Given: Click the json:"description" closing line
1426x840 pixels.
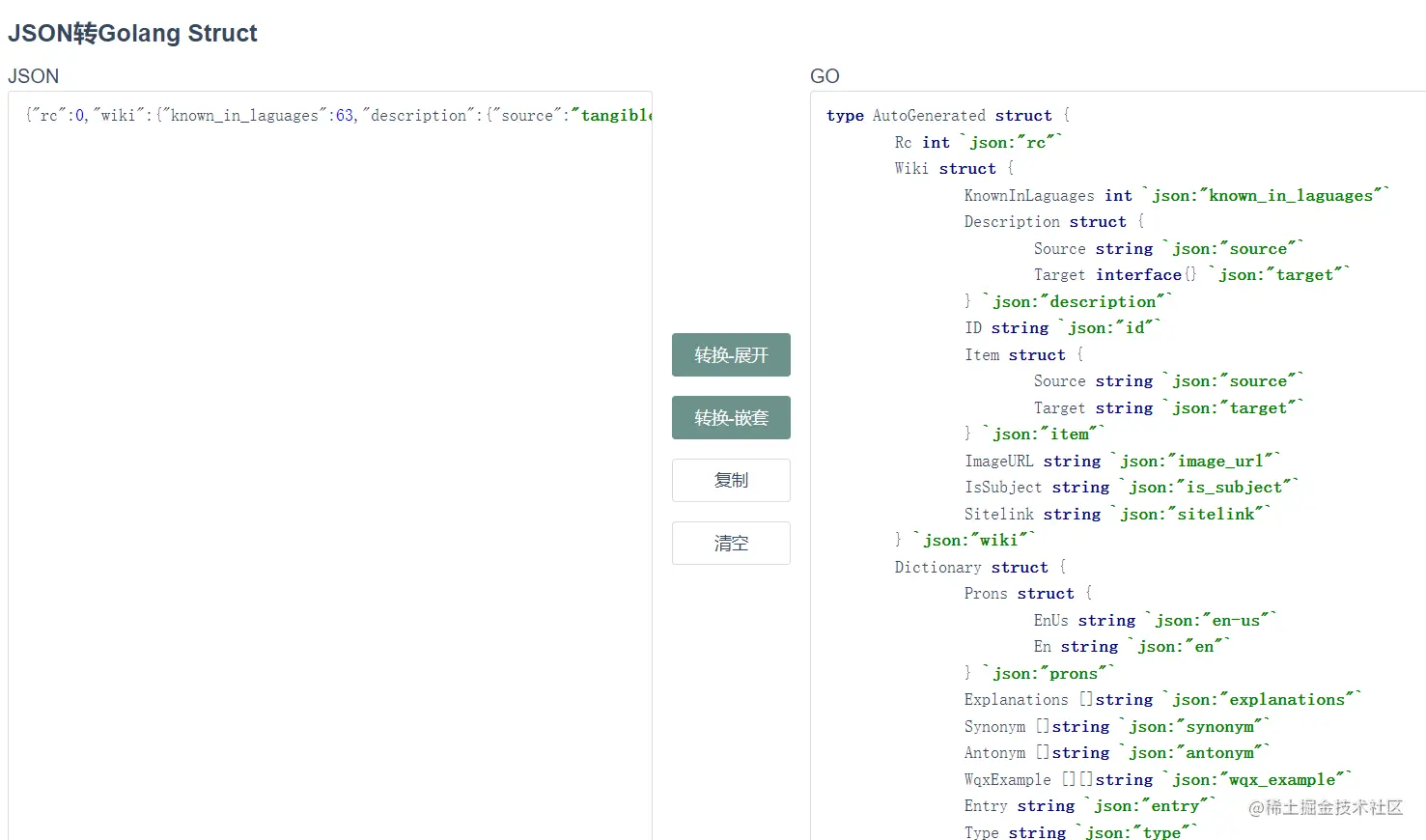Looking at the screenshot, I should point(1068,301).
